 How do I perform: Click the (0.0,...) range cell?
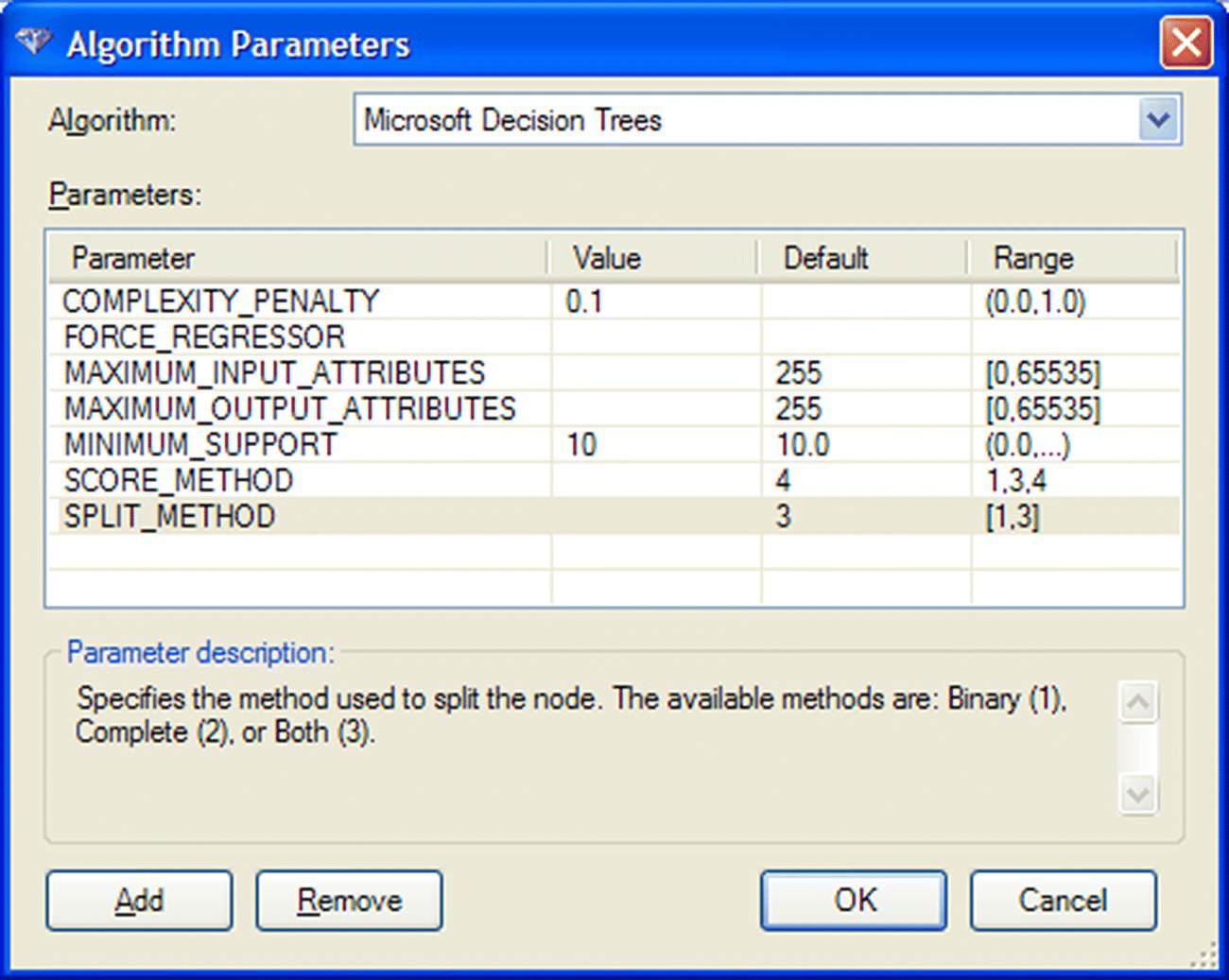1076,445
